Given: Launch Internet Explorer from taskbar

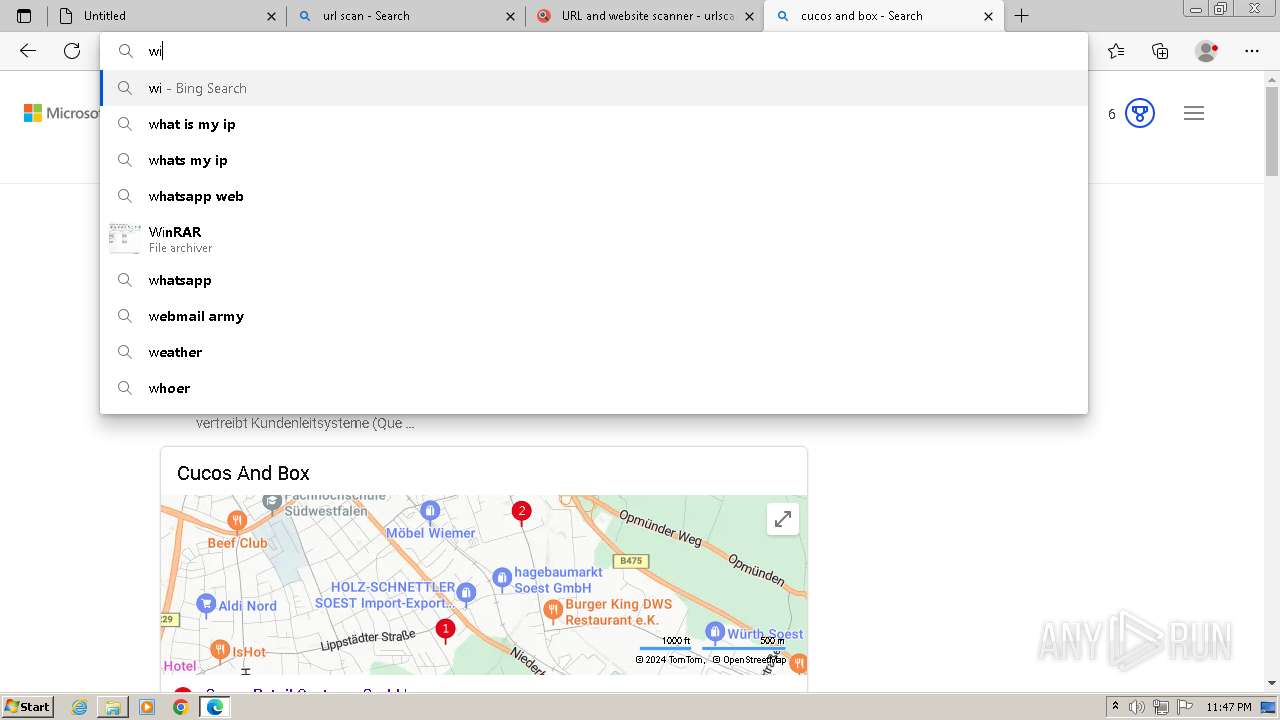Looking at the screenshot, I should [80, 707].
